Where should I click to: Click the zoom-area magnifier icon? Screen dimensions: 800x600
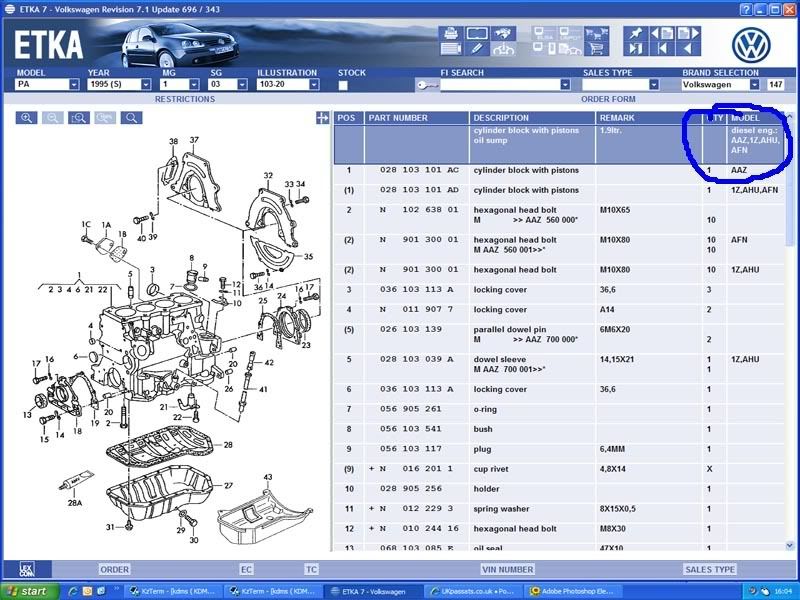tap(79, 118)
